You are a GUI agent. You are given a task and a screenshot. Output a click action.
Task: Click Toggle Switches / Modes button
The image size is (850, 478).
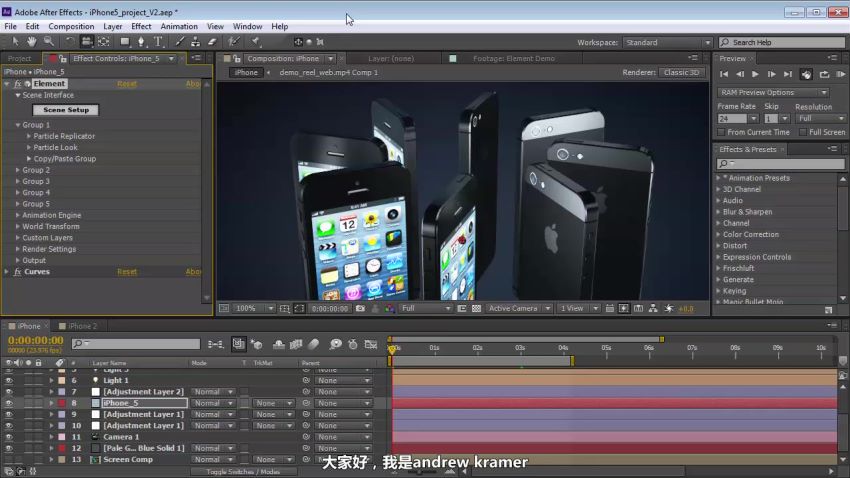[x=243, y=471]
